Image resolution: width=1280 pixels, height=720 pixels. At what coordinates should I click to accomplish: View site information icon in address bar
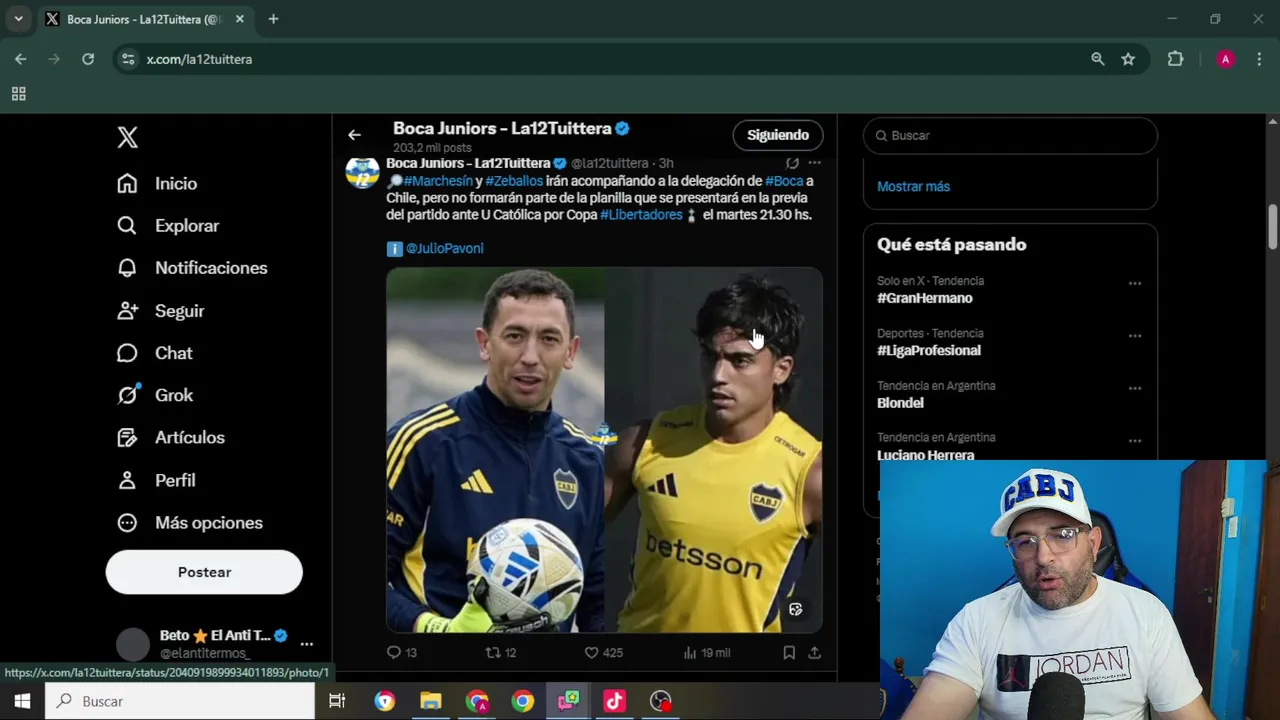tap(128, 59)
